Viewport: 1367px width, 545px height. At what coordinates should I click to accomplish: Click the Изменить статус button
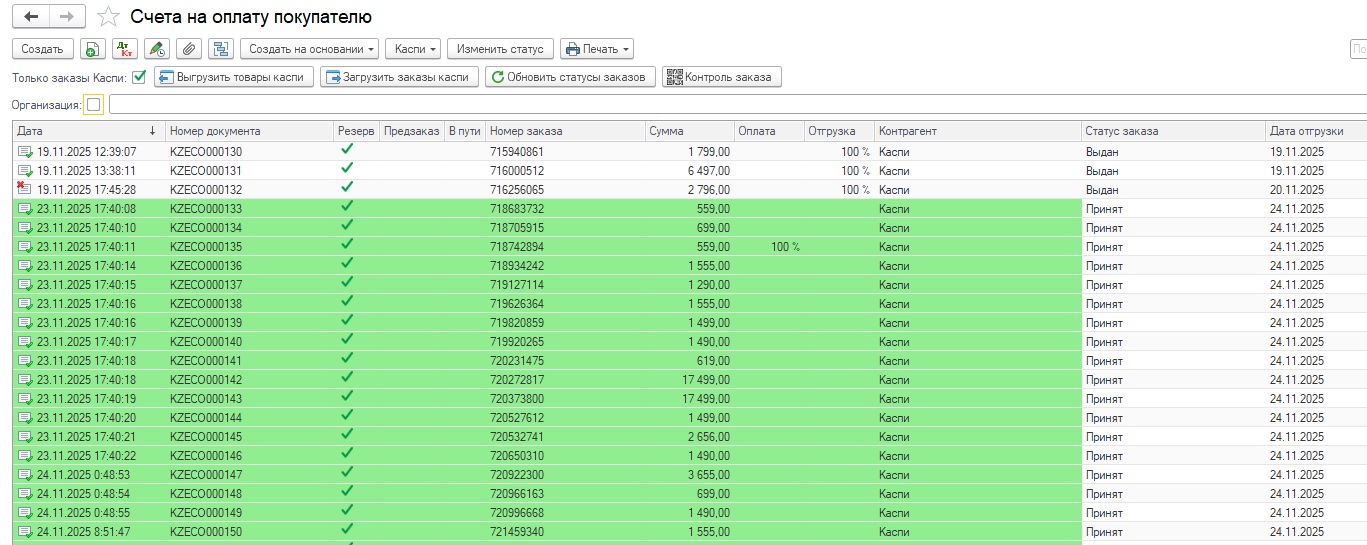(x=500, y=49)
